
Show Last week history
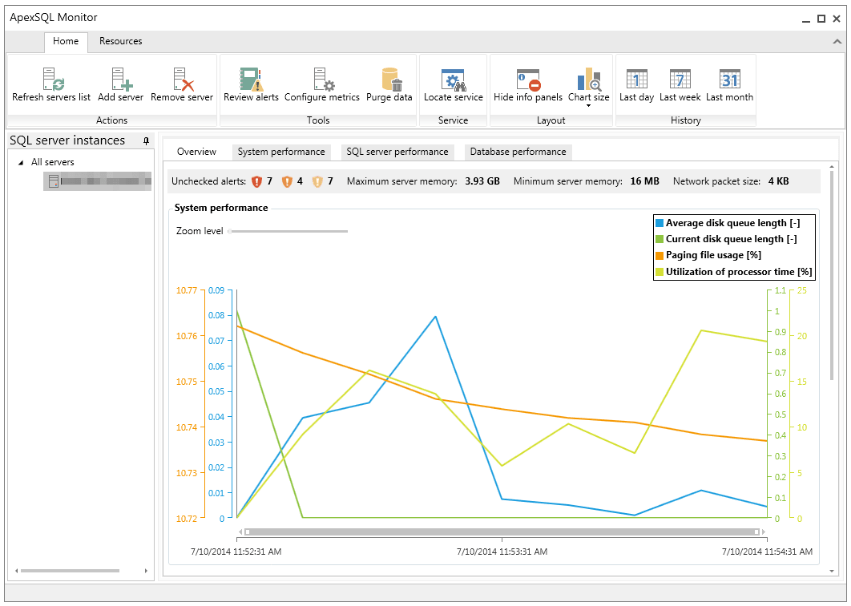click(x=680, y=86)
